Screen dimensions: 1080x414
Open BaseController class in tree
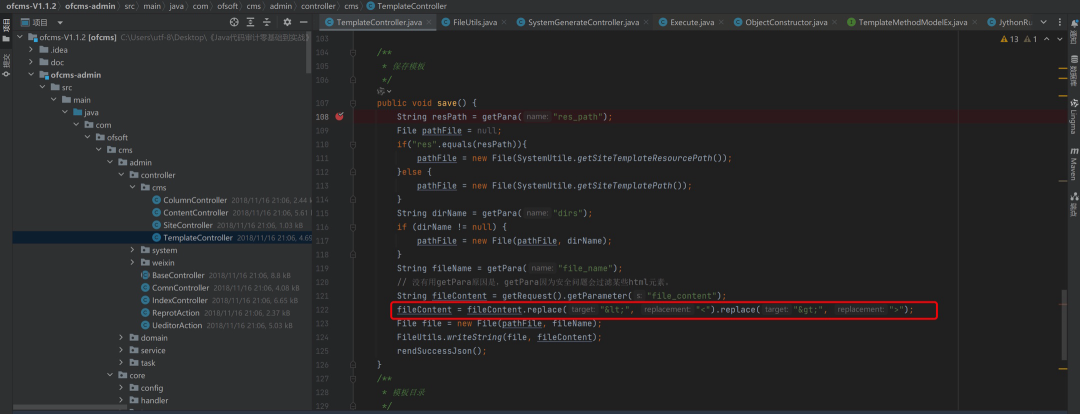click(178, 275)
